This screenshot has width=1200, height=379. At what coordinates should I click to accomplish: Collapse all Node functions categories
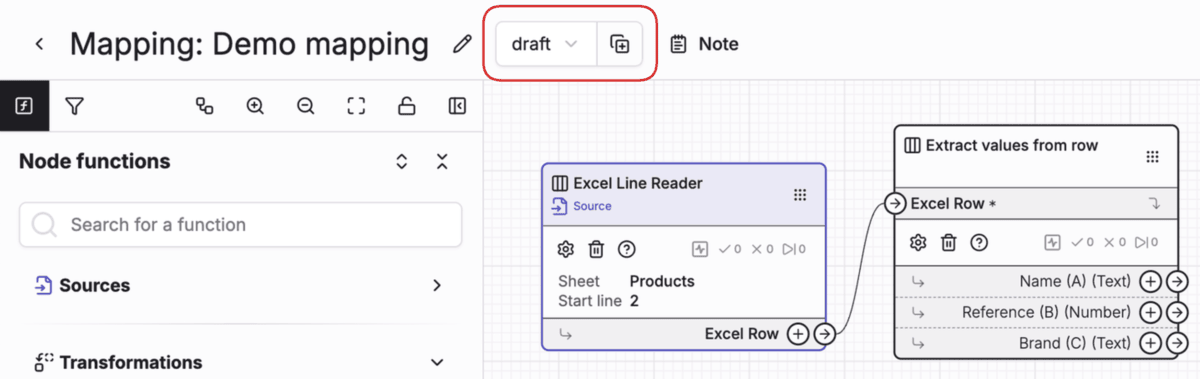pos(443,162)
